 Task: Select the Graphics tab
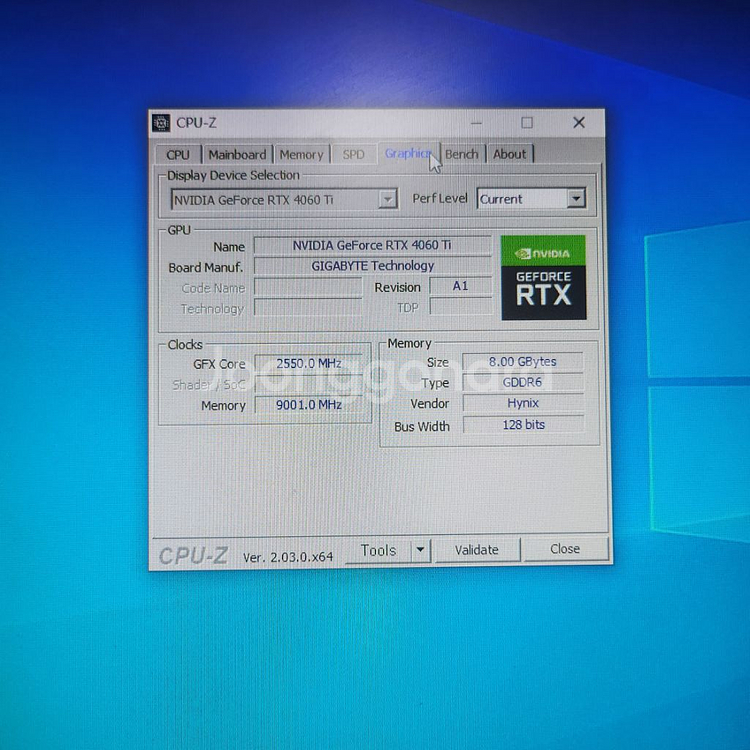click(x=408, y=153)
